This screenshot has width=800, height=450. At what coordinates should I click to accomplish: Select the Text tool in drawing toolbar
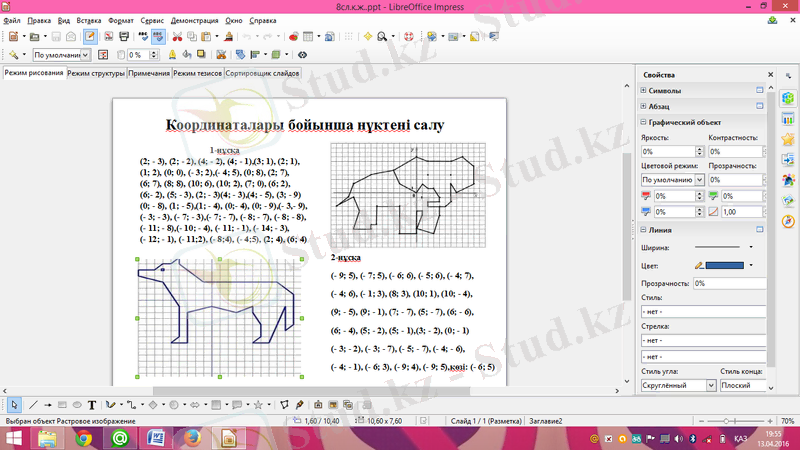pos(92,405)
